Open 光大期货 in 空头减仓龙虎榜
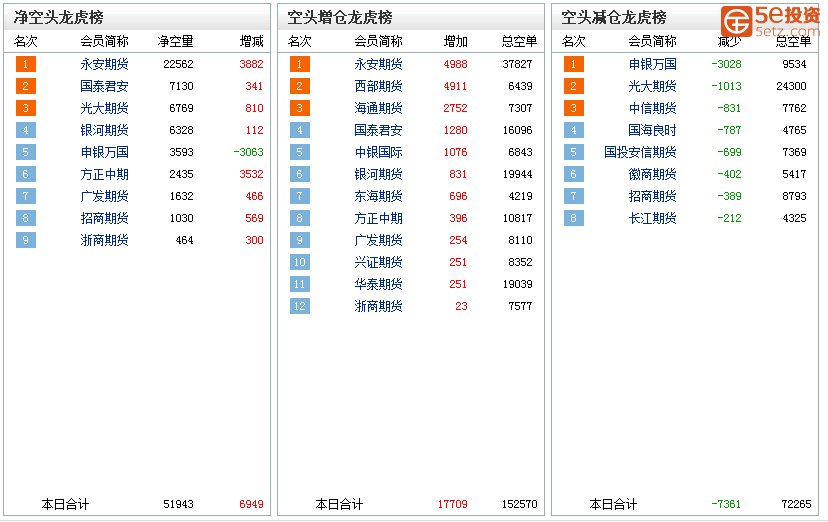 pos(652,86)
